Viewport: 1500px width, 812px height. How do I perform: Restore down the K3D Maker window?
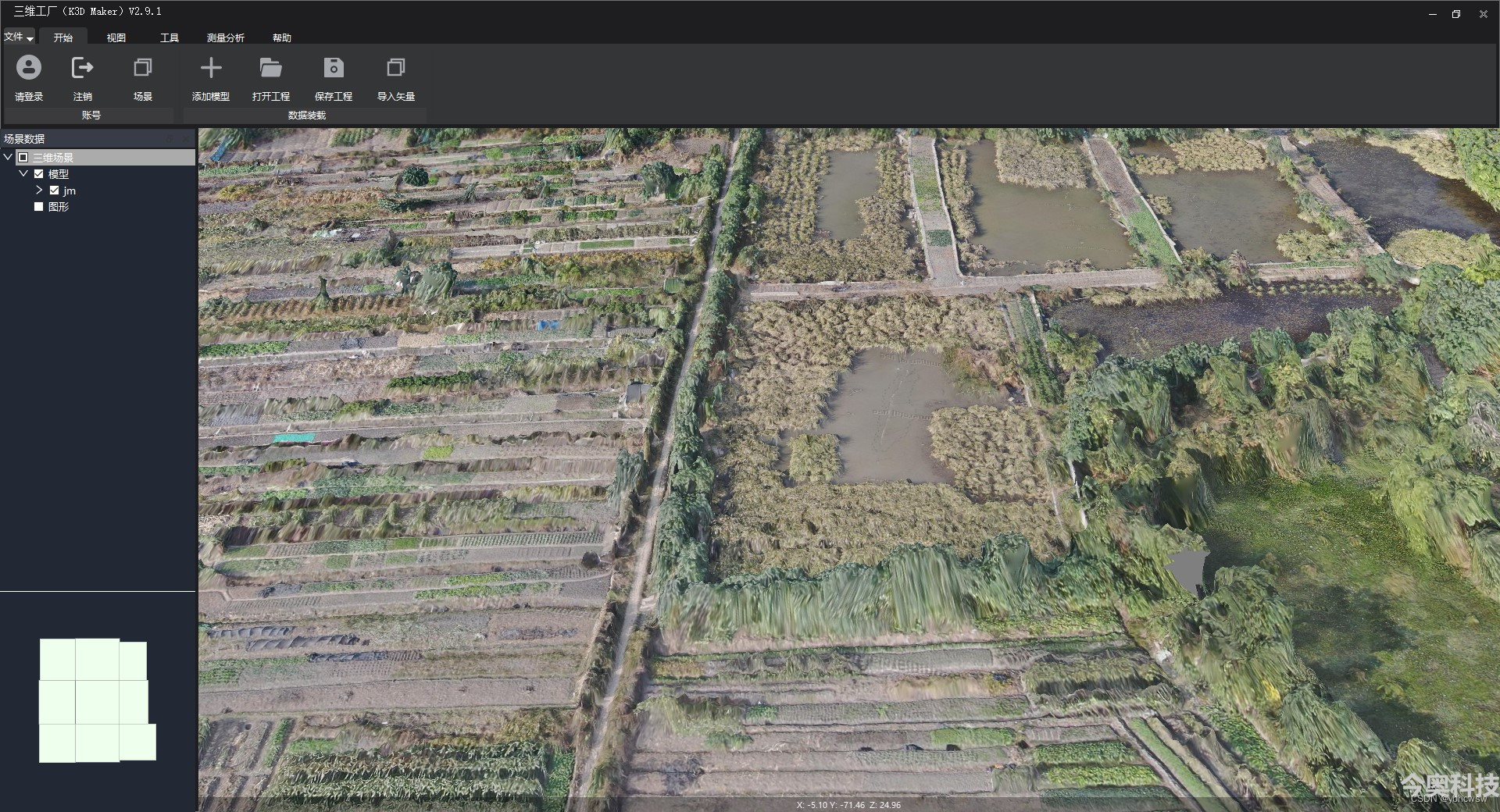click(x=1456, y=14)
